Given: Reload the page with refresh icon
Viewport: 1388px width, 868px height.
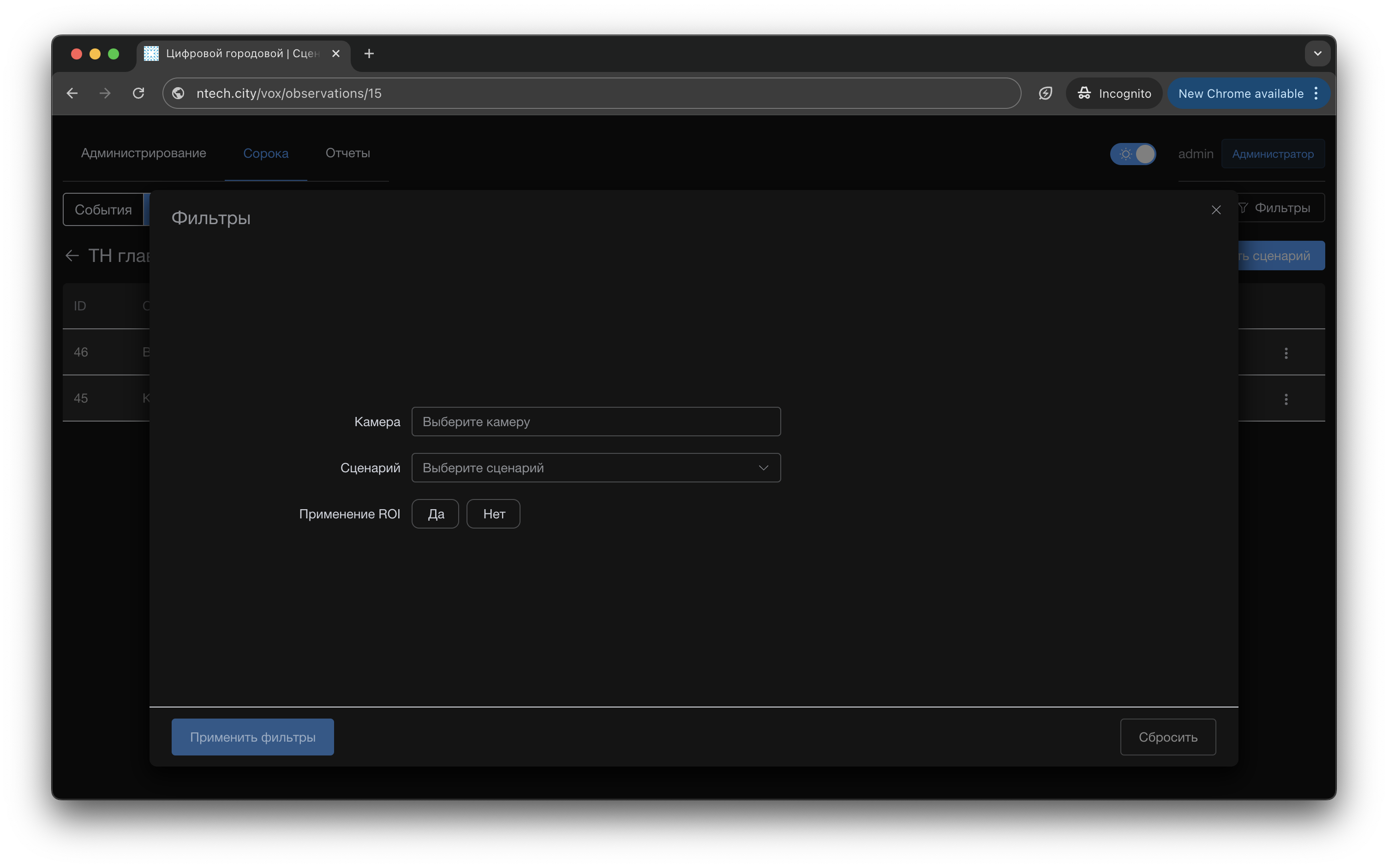Looking at the screenshot, I should coord(138,93).
